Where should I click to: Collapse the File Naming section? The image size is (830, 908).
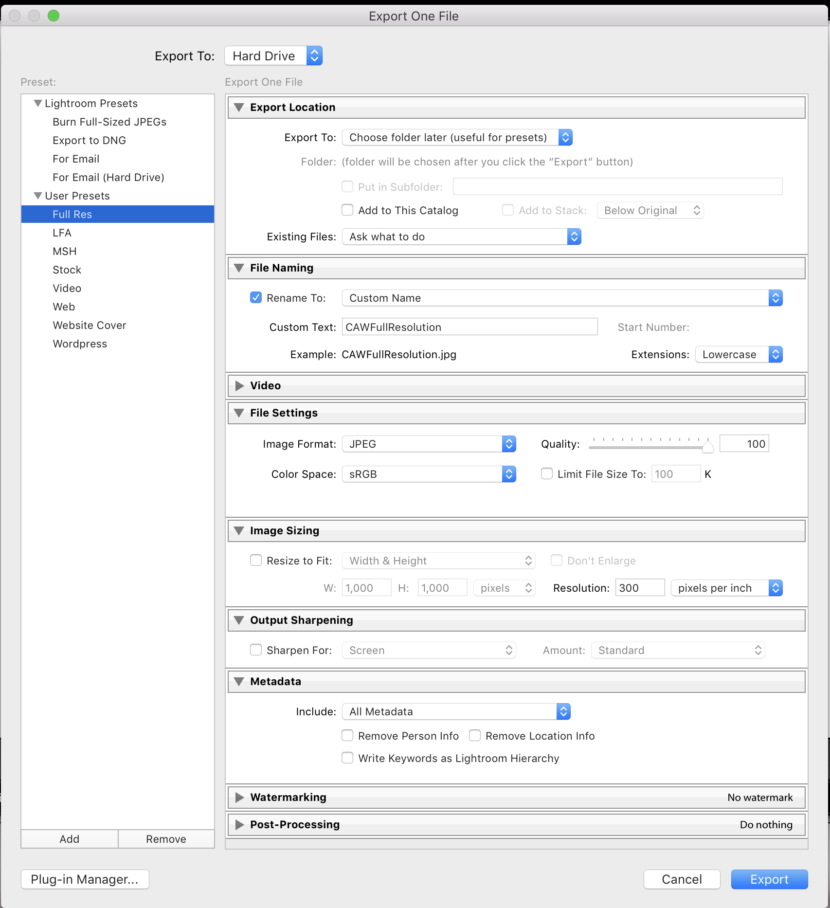coord(238,267)
